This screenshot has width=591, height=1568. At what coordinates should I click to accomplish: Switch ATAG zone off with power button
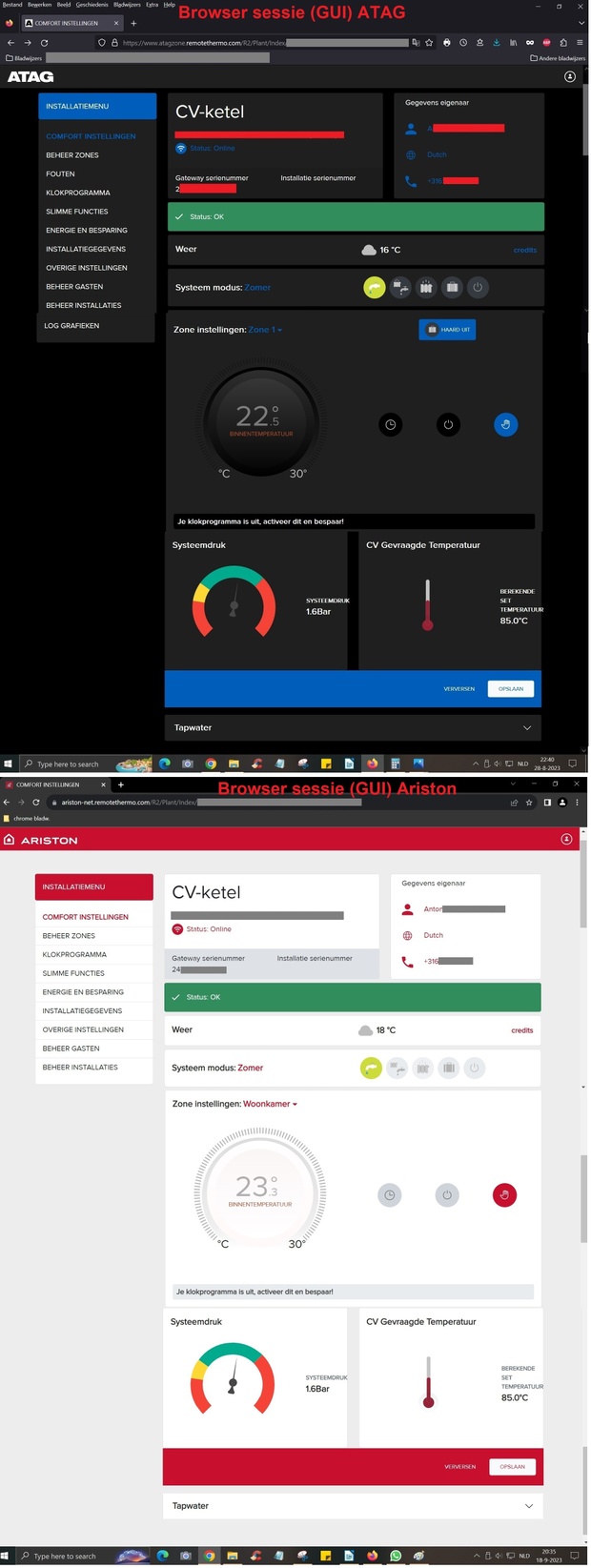click(448, 425)
